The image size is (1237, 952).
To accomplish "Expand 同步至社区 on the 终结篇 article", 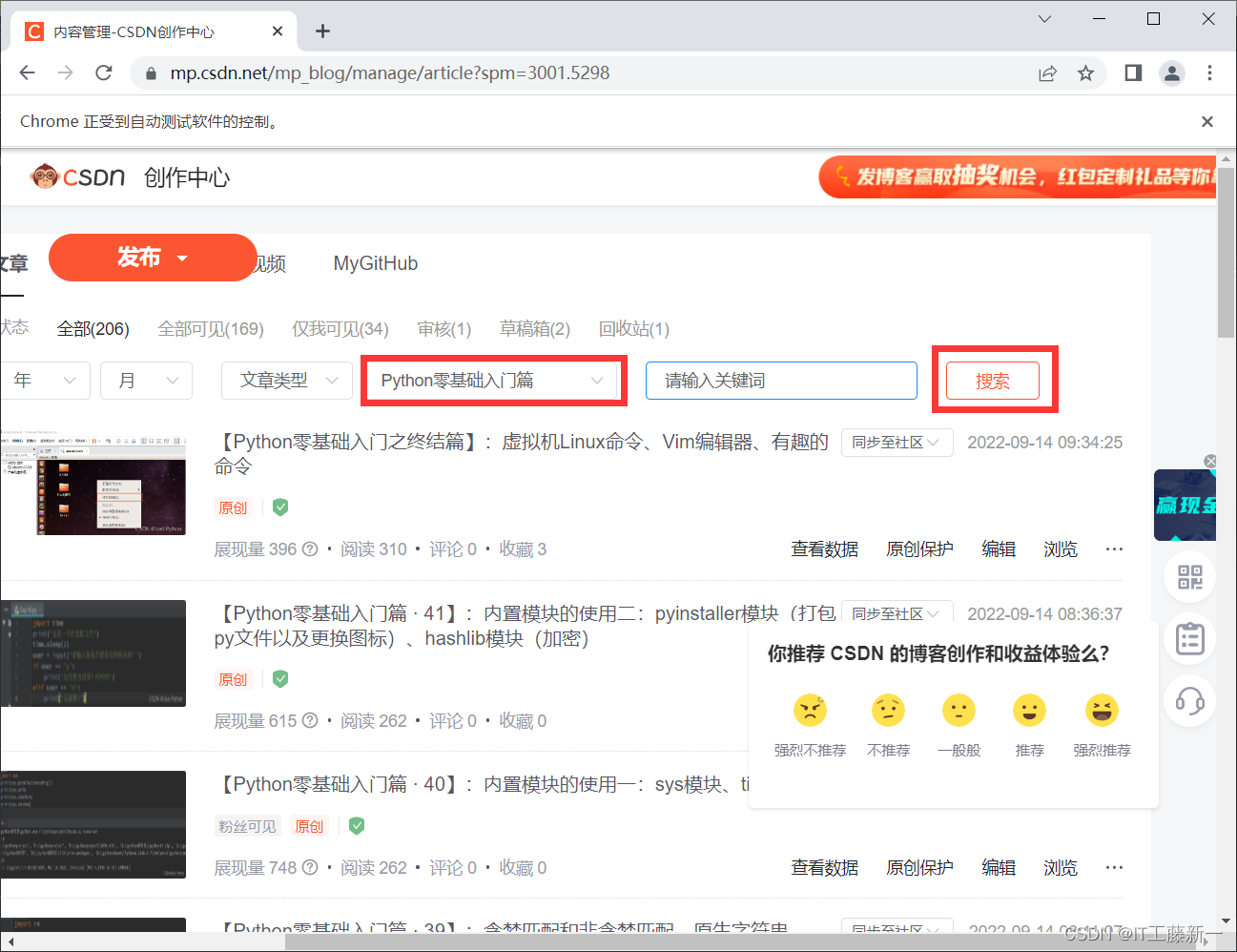I will [x=897, y=443].
